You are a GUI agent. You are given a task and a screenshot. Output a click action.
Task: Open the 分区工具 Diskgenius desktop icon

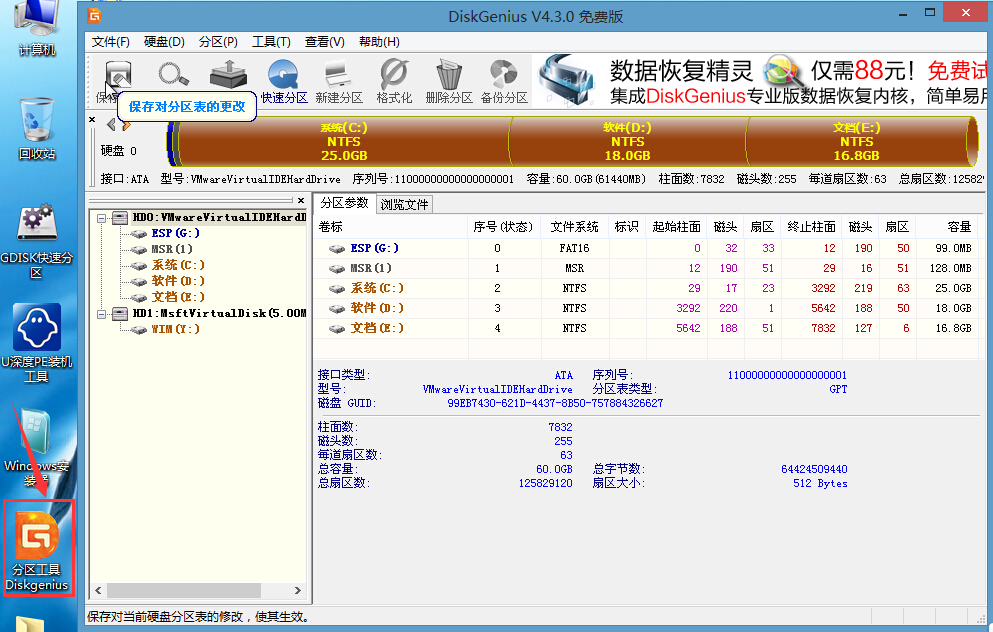coord(37,550)
